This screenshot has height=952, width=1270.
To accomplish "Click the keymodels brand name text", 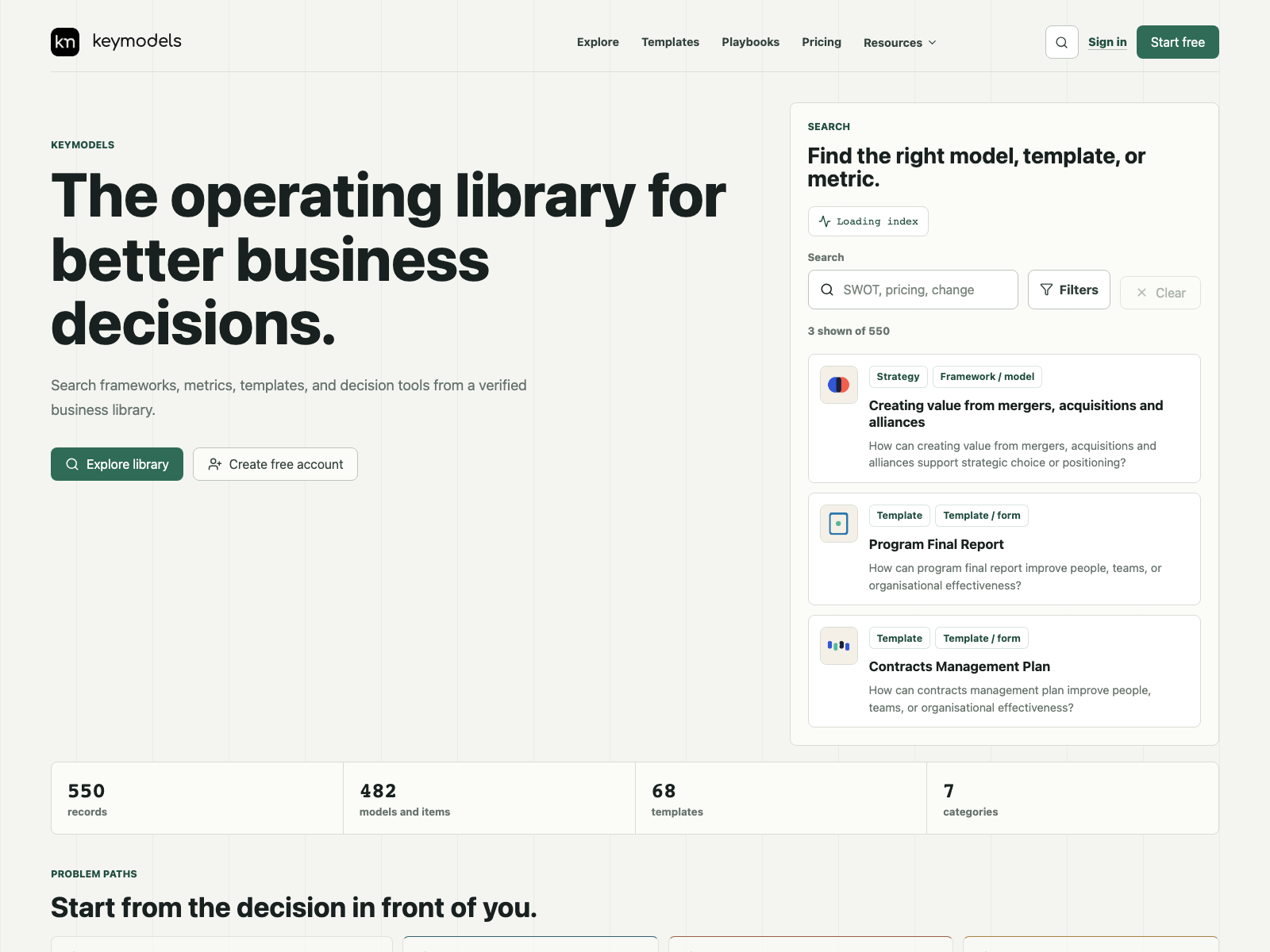I will (x=137, y=41).
